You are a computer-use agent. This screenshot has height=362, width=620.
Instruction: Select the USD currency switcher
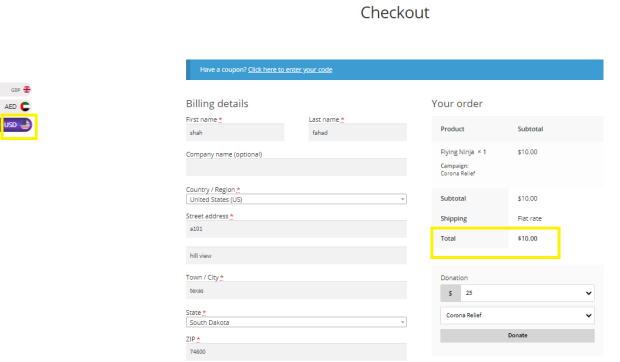(x=17, y=125)
